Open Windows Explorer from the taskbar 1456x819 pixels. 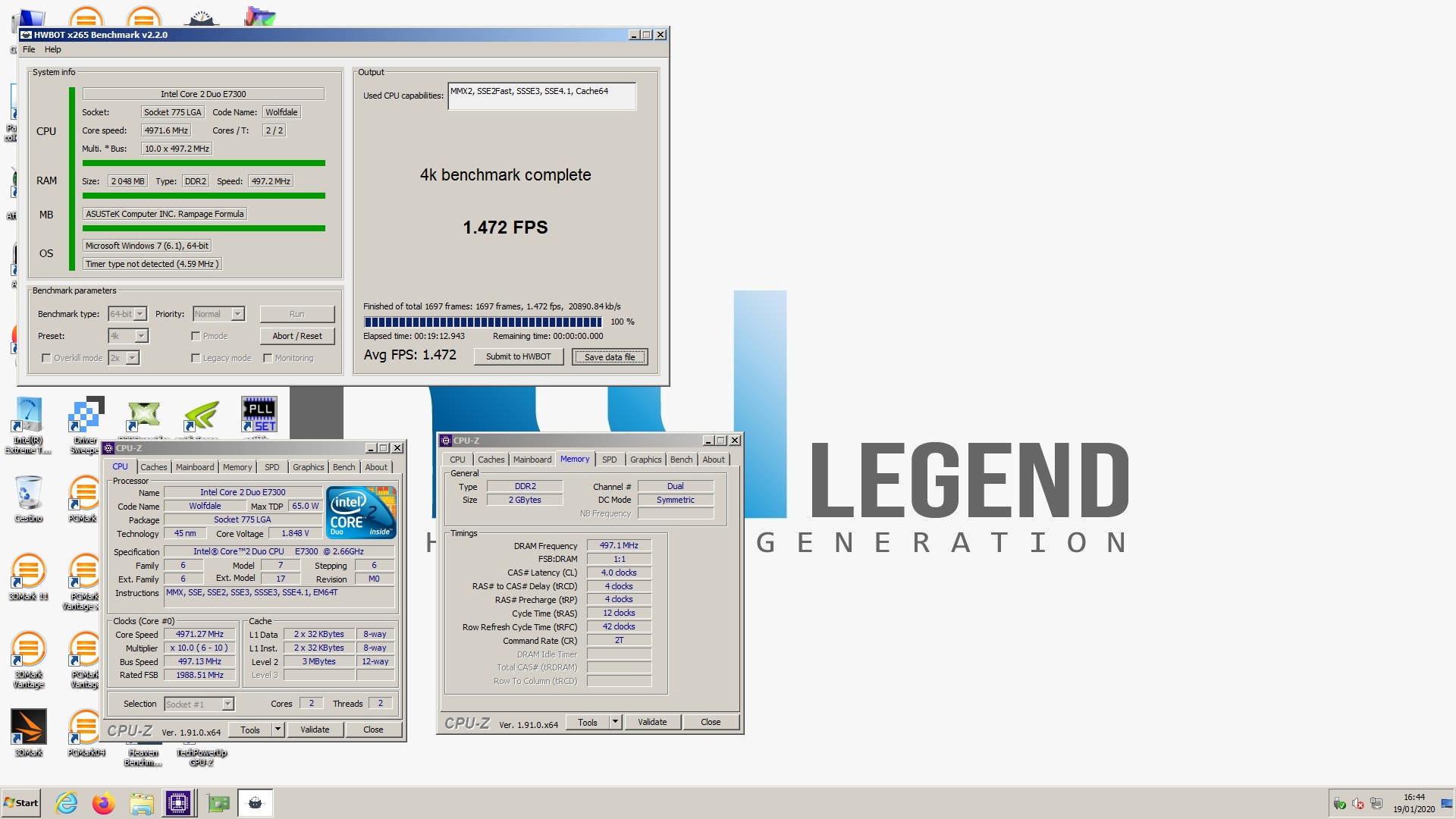click(141, 803)
